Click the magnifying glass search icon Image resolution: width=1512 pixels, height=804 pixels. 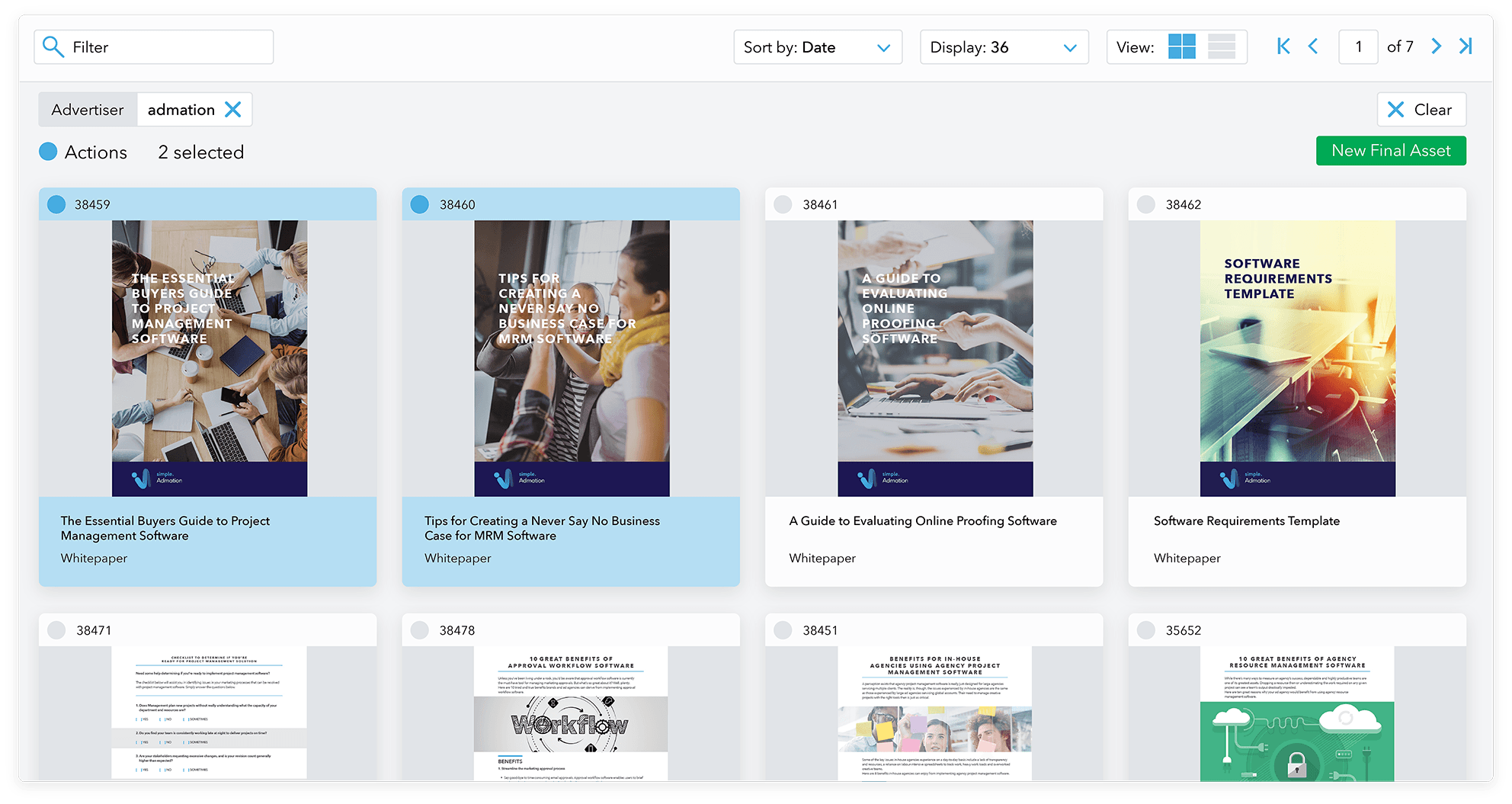[53, 46]
